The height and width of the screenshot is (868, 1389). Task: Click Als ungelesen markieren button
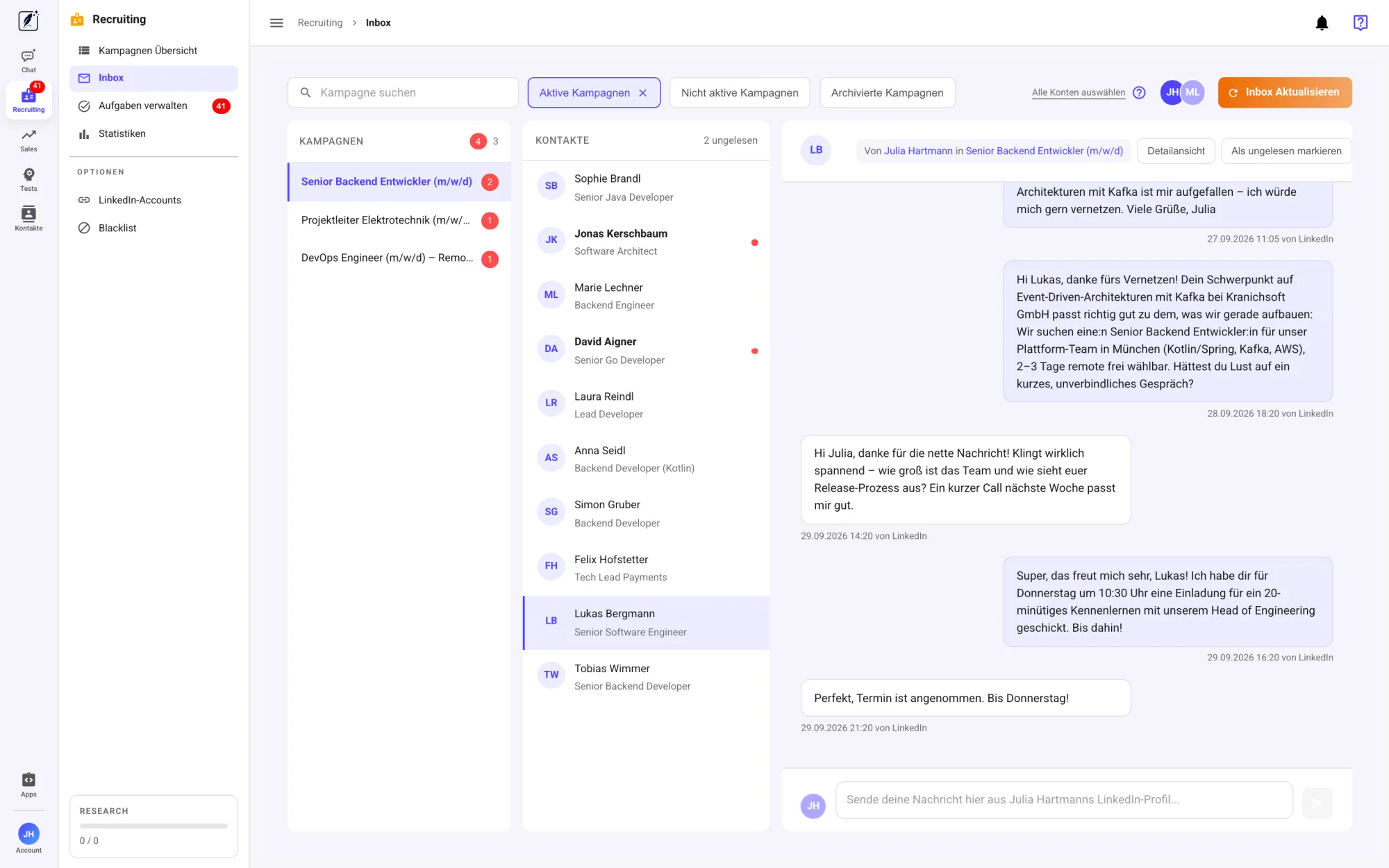(x=1286, y=151)
